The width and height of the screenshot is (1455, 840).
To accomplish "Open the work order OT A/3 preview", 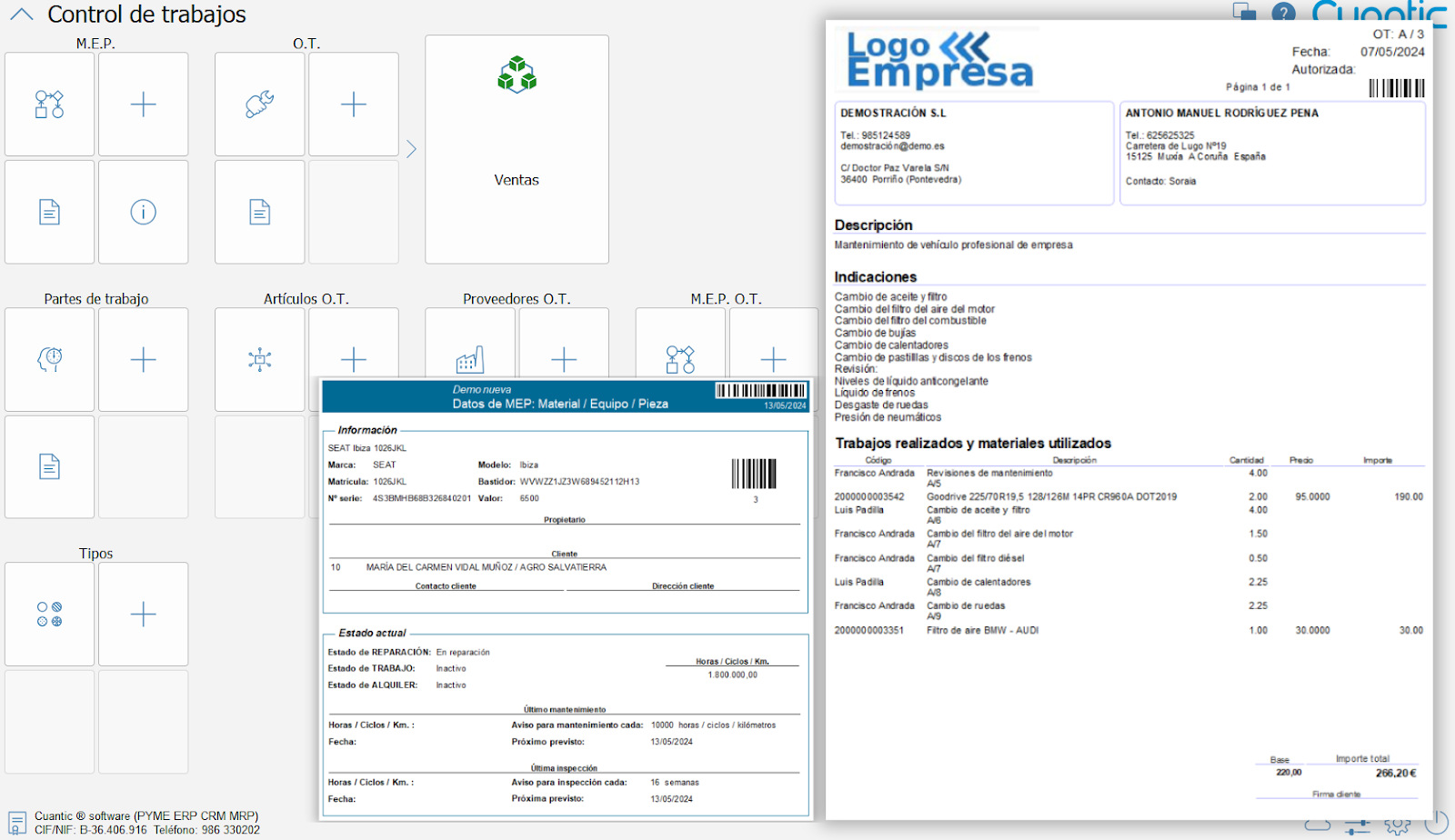I will click(x=1129, y=420).
